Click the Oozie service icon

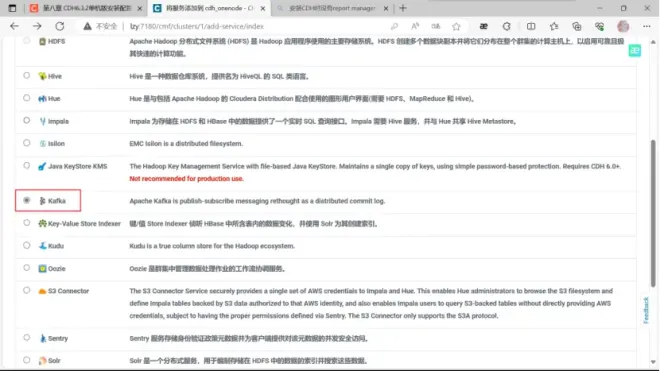43,269
